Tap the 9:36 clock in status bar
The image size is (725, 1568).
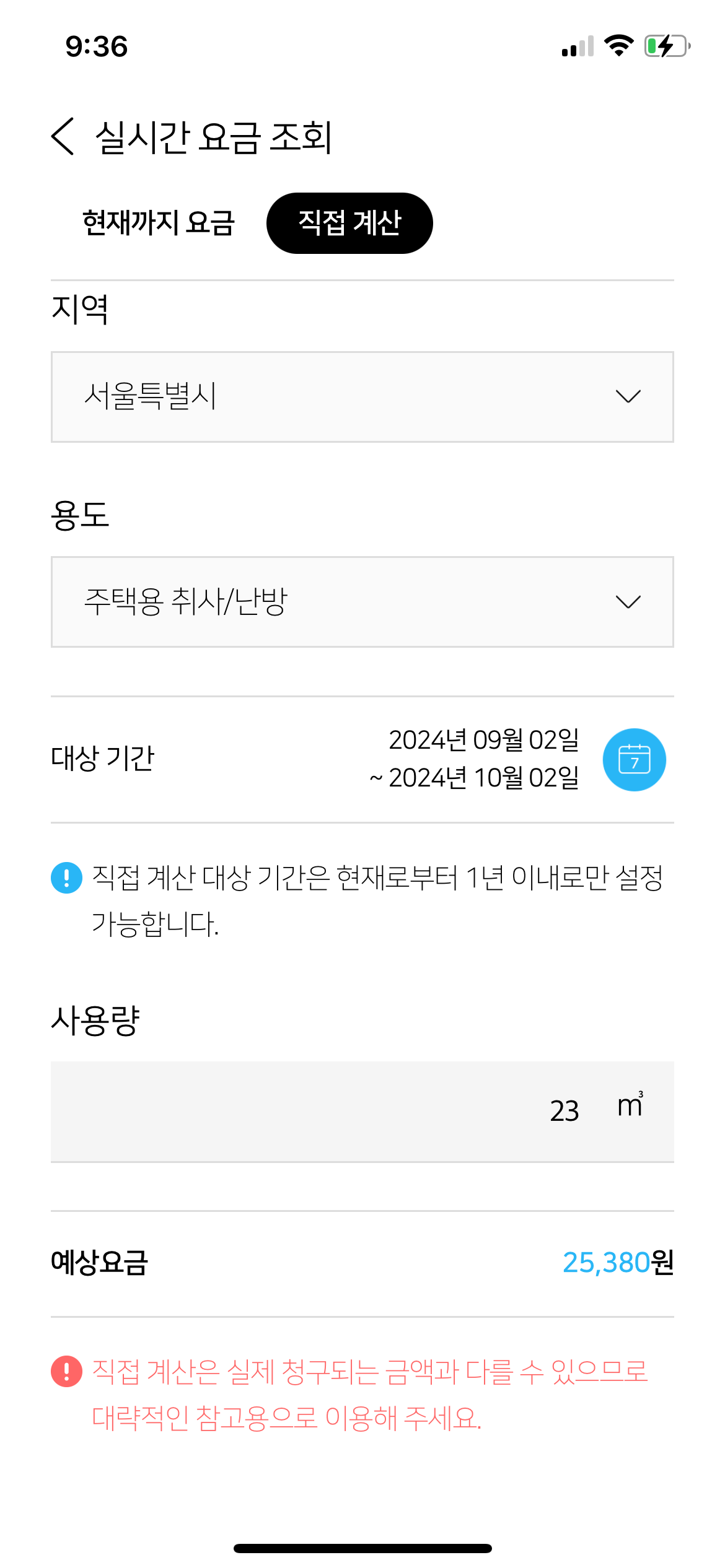point(97,46)
